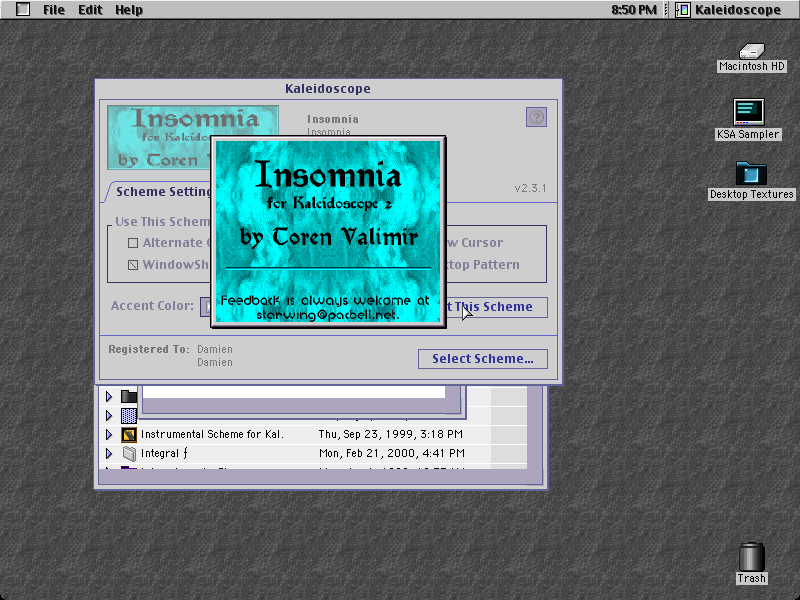The height and width of the screenshot is (600, 800).
Task: Open the Macintosh HD drive icon
Action: 752,51
